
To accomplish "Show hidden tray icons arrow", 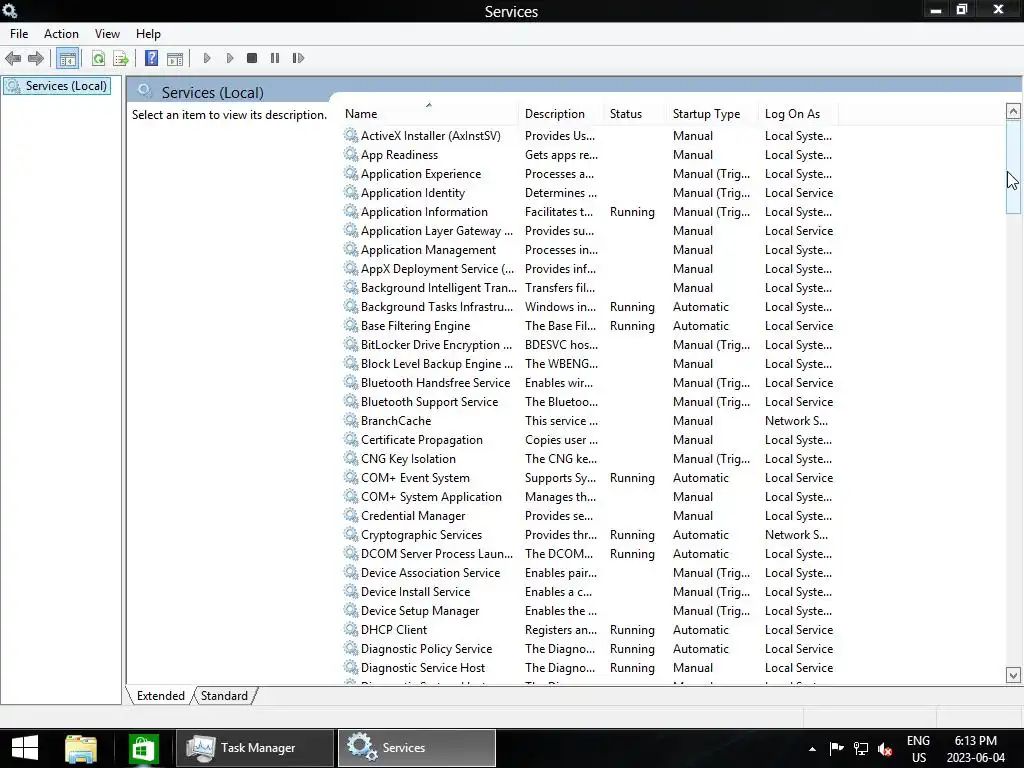I will coord(812,749).
